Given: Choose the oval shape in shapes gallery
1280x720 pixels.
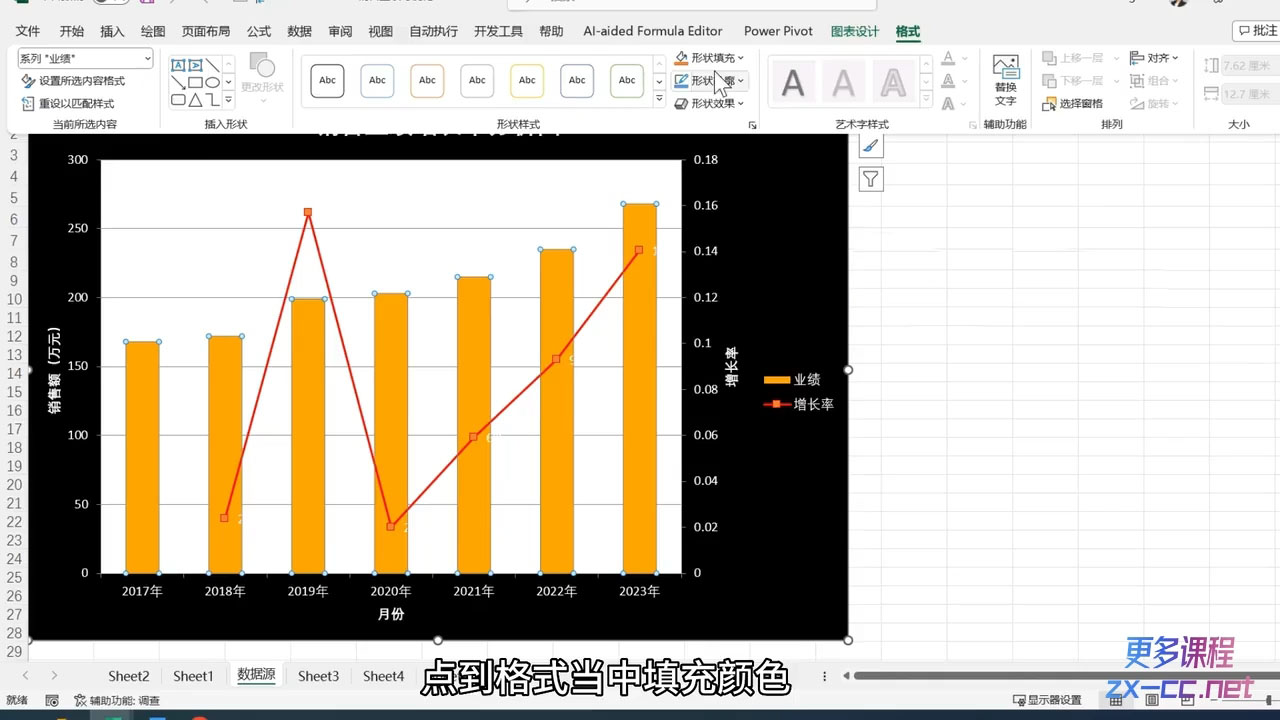Looking at the screenshot, I should [x=212, y=83].
